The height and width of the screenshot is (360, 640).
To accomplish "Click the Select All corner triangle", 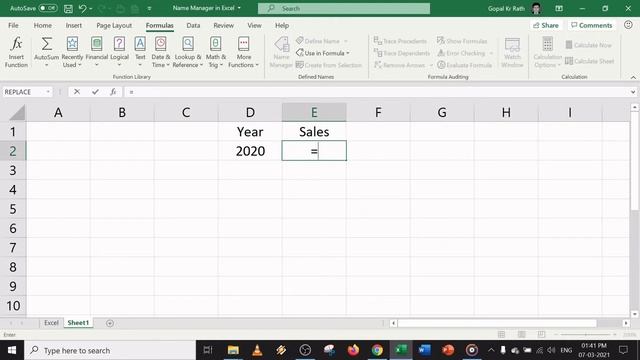I will click(x=16, y=113).
